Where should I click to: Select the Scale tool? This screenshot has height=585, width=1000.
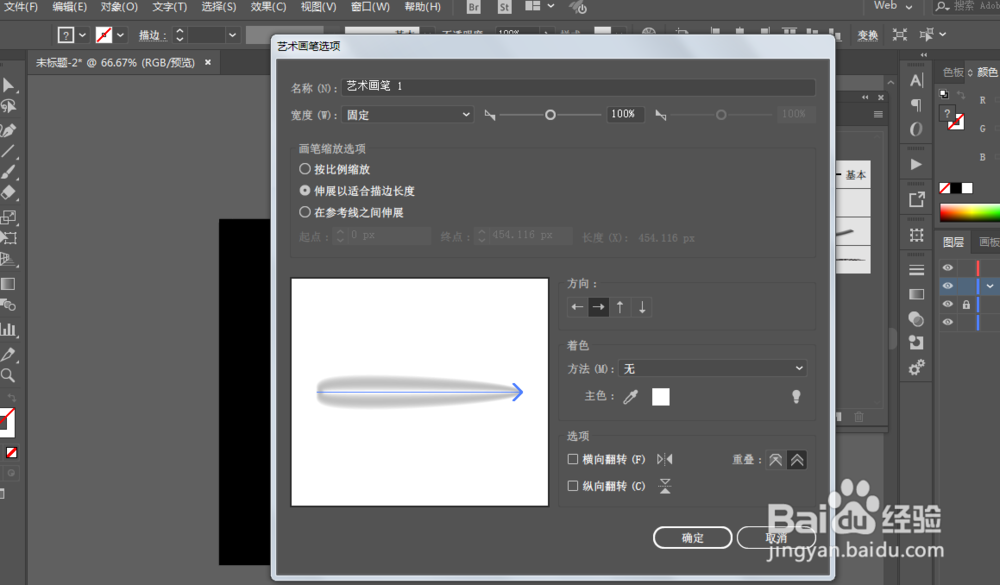click(x=8, y=217)
